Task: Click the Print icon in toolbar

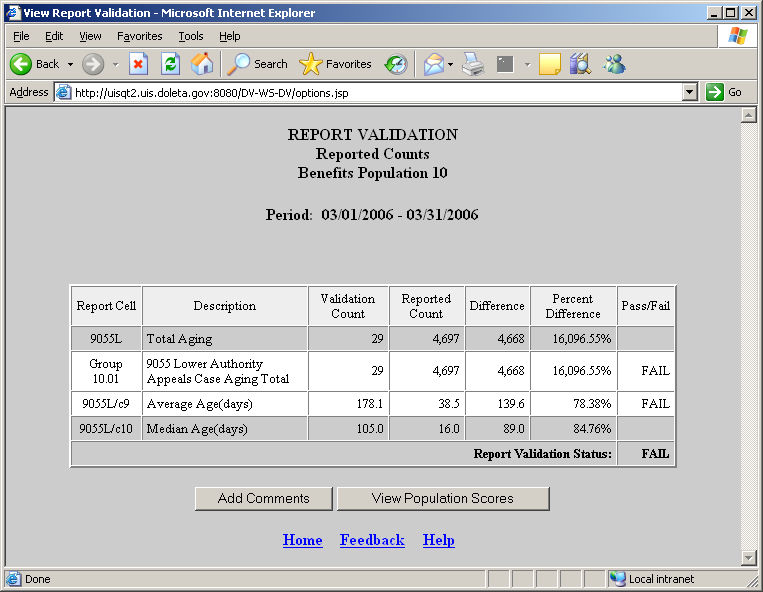Action: tap(473, 64)
